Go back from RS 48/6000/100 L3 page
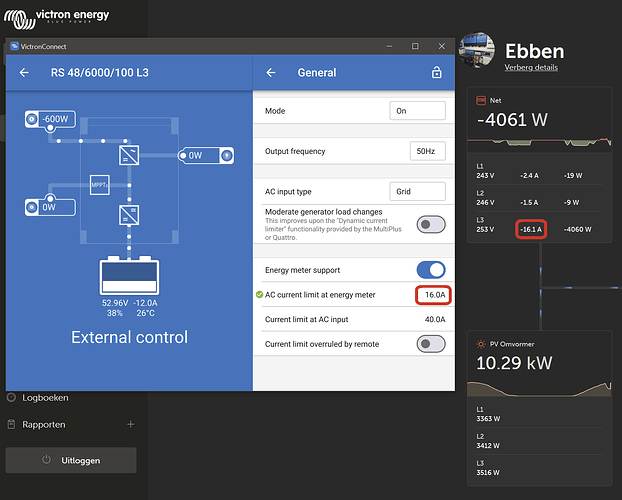The height and width of the screenshot is (500, 622). (24, 73)
